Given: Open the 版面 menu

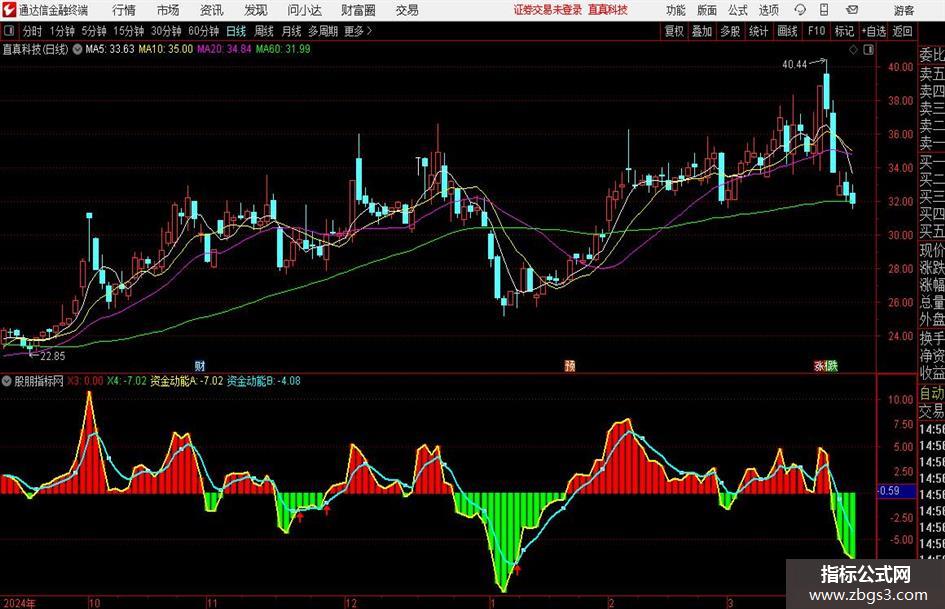Looking at the screenshot, I should pos(706,10).
